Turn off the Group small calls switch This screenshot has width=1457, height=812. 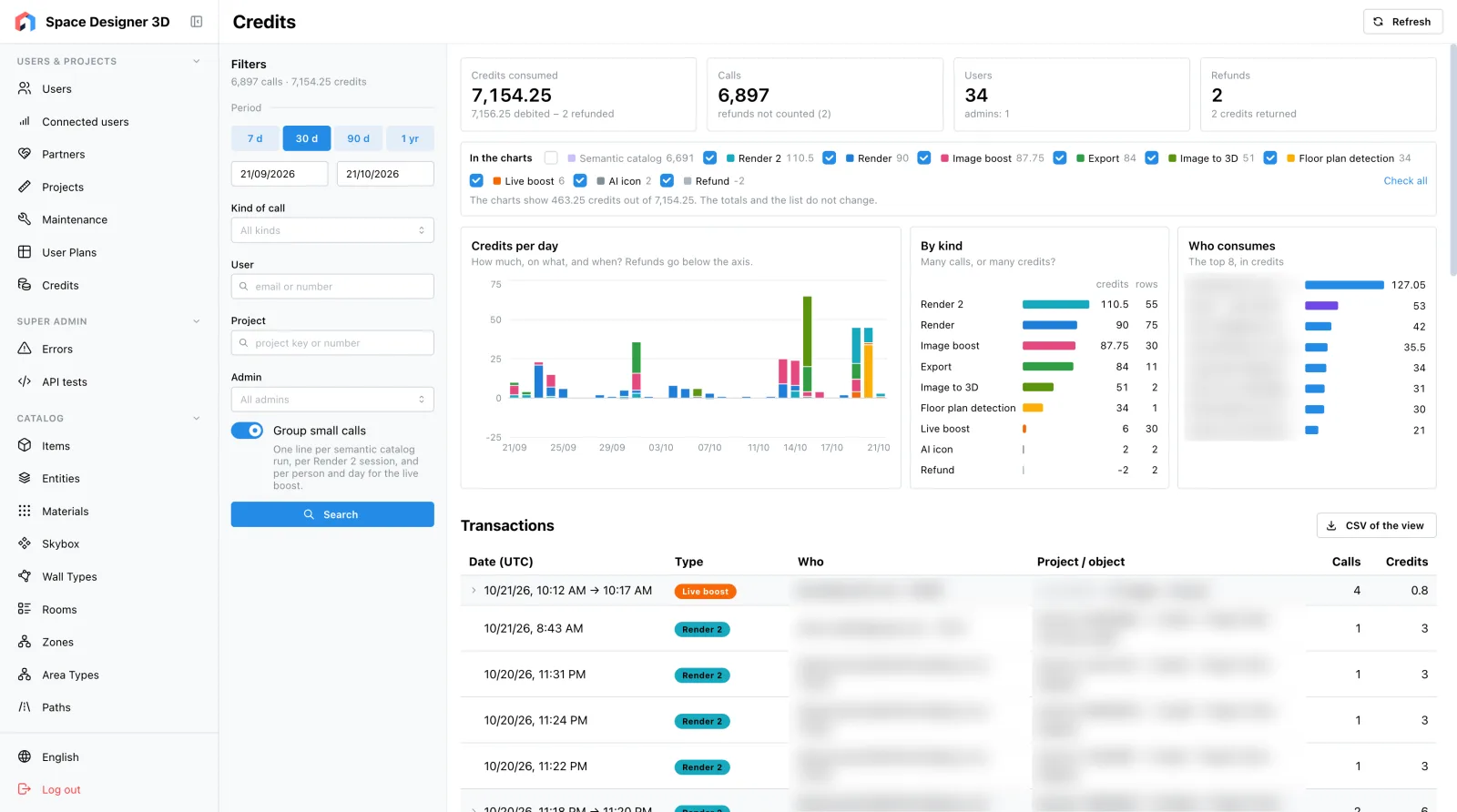(247, 431)
